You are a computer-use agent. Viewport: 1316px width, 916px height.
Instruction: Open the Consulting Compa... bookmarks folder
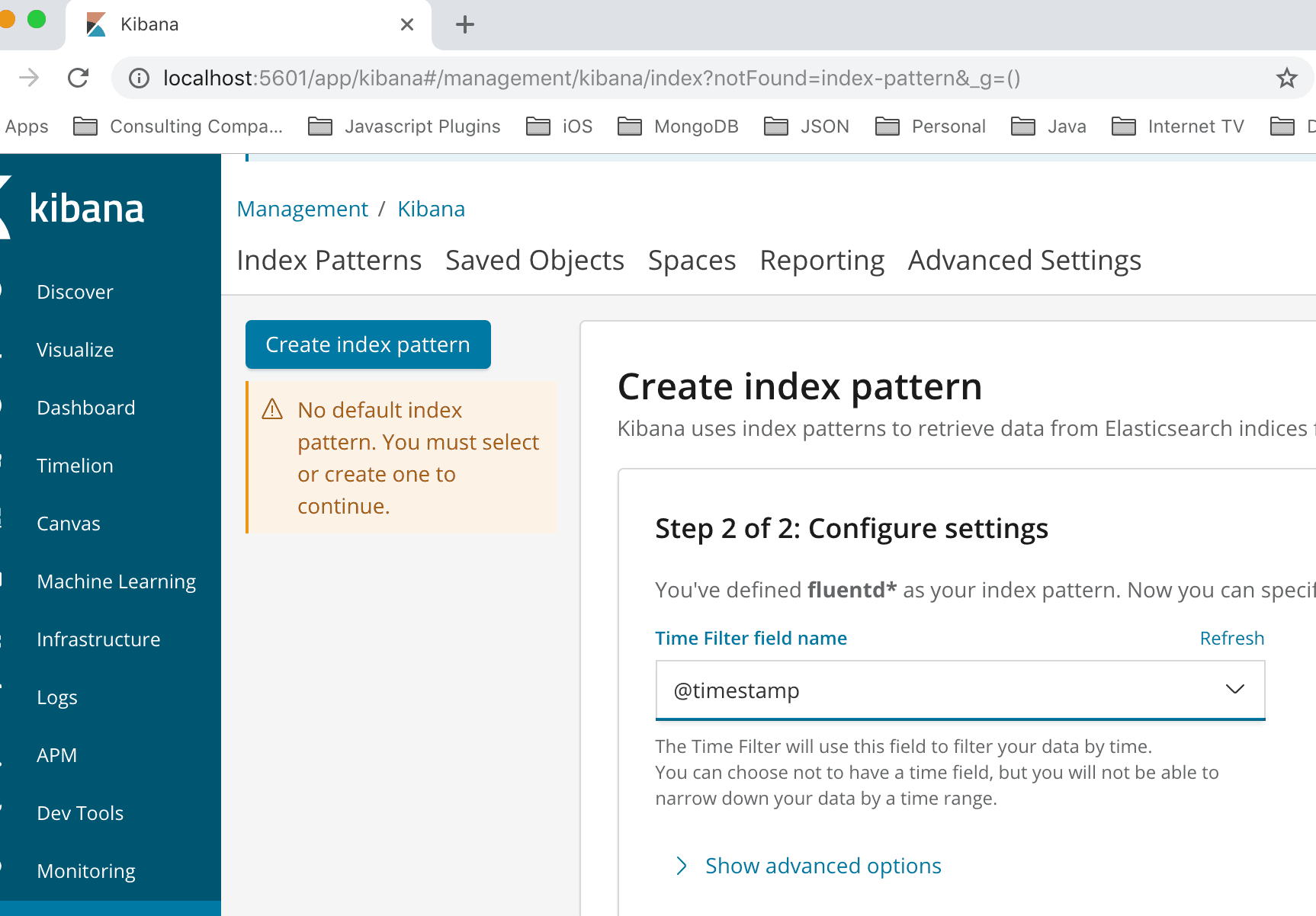(x=178, y=127)
